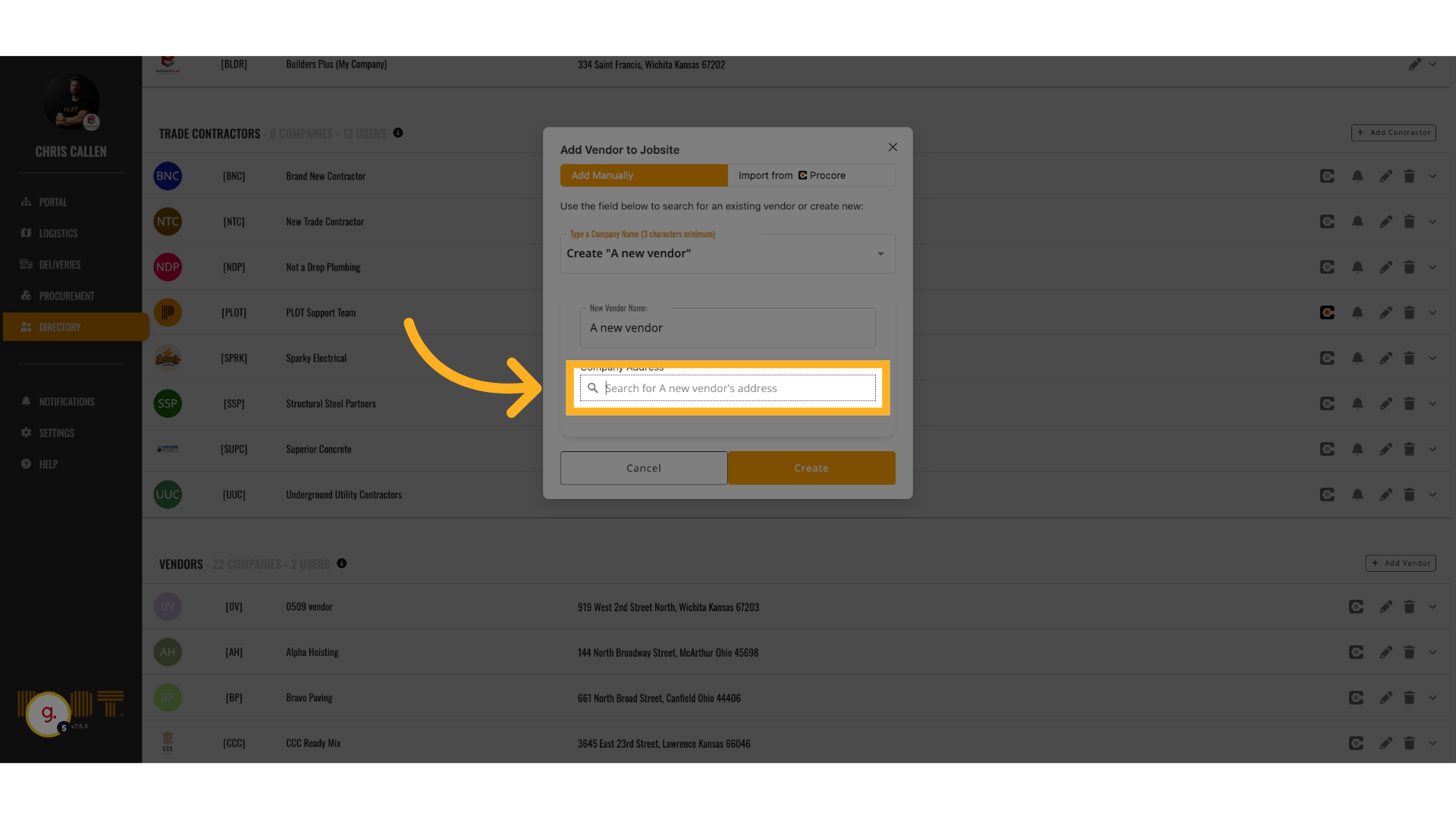Click info icon next to Trade Contractors heading

tap(398, 133)
